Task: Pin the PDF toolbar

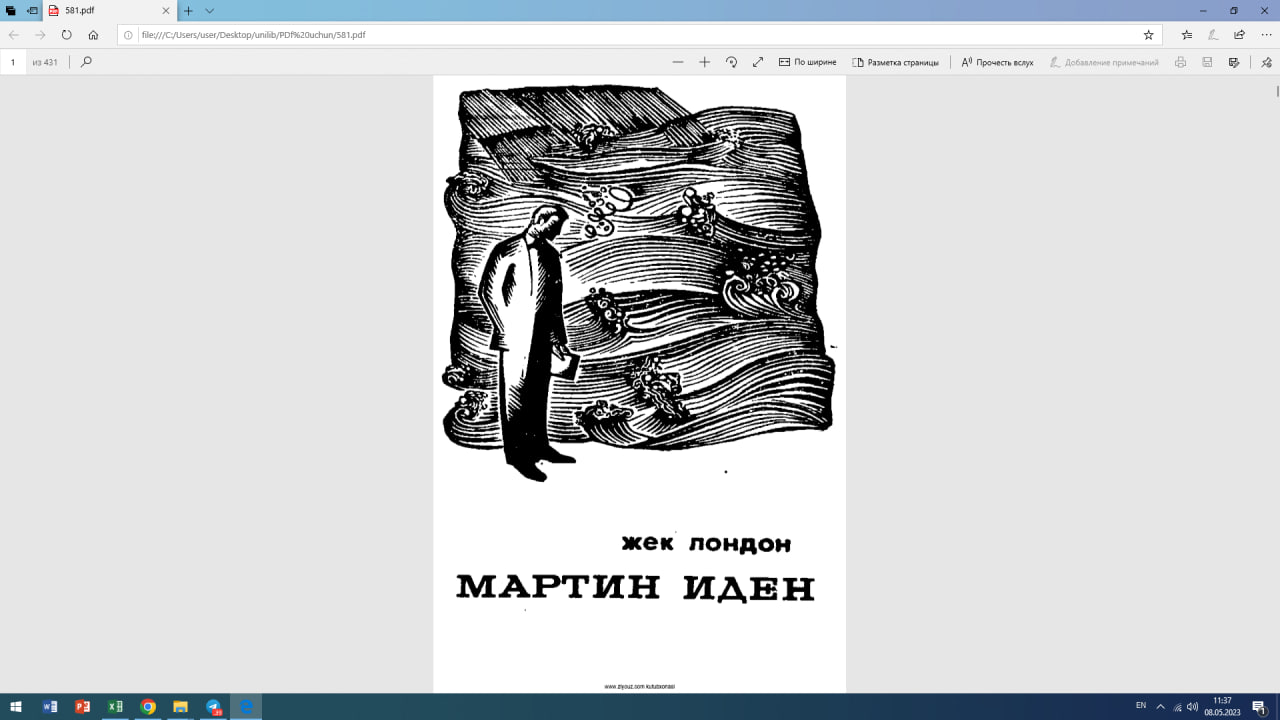Action: tap(1265, 62)
